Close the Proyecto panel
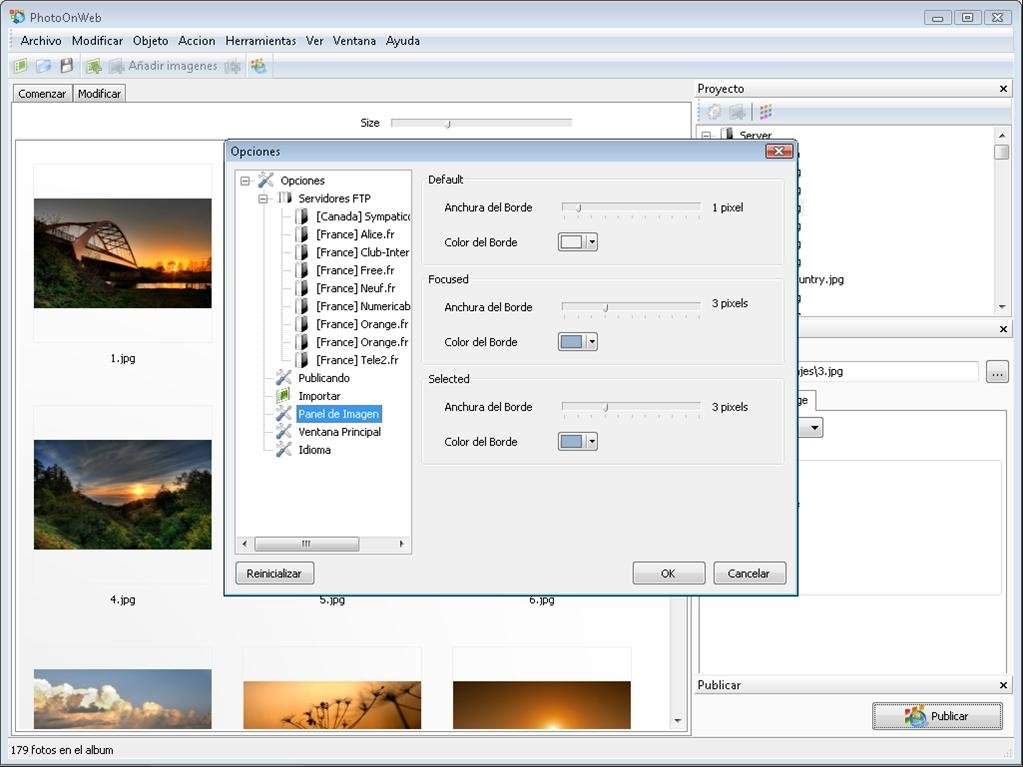The width and height of the screenshot is (1023, 767). point(1003,89)
